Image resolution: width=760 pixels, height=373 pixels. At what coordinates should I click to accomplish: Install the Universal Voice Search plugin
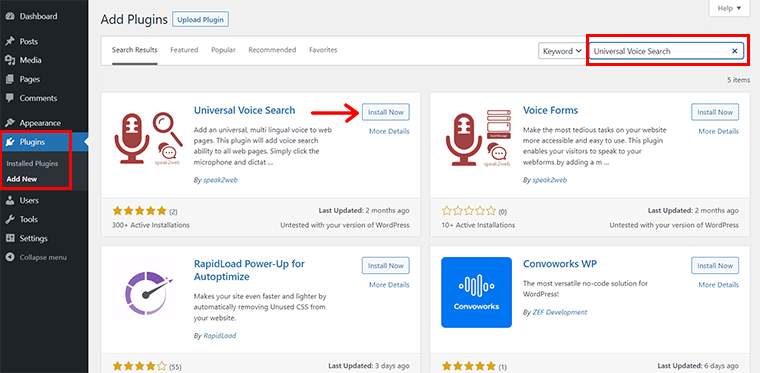pyautogui.click(x=386, y=112)
